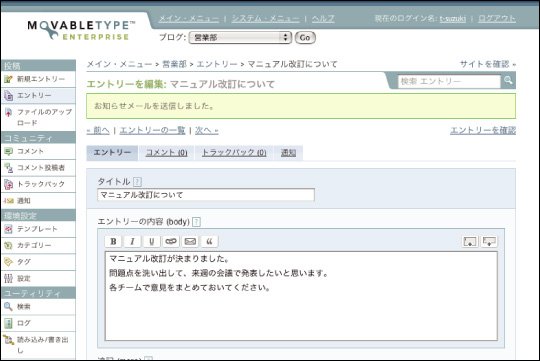Image resolution: width=540 pixels, height=361 pixels.
Task: Click the first editor resize icon at toolbar right
Action: click(470, 241)
